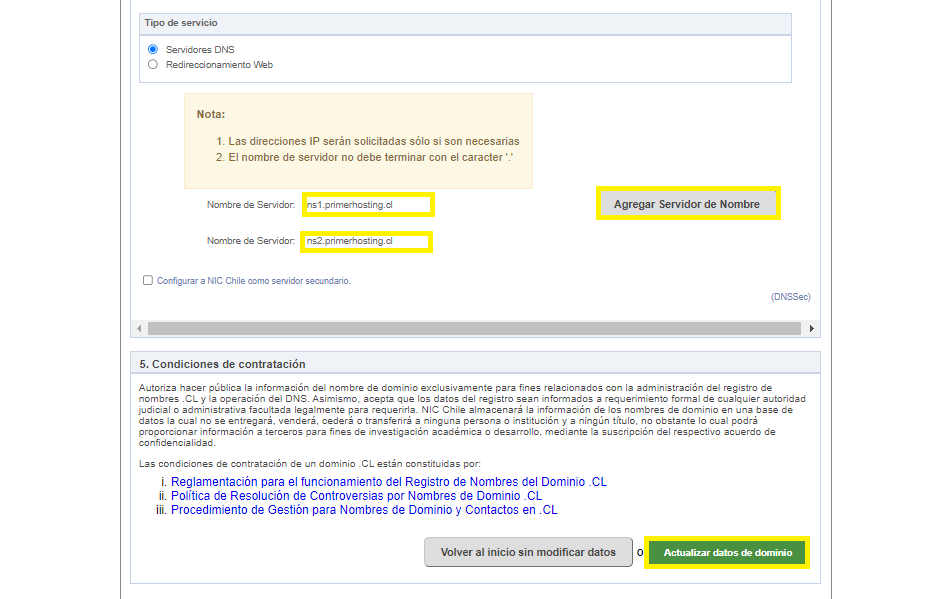Open Procedimiento de Gestión para Nombres link
The height and width of the screenshot is (599, 945).
(x=364, y=510)
